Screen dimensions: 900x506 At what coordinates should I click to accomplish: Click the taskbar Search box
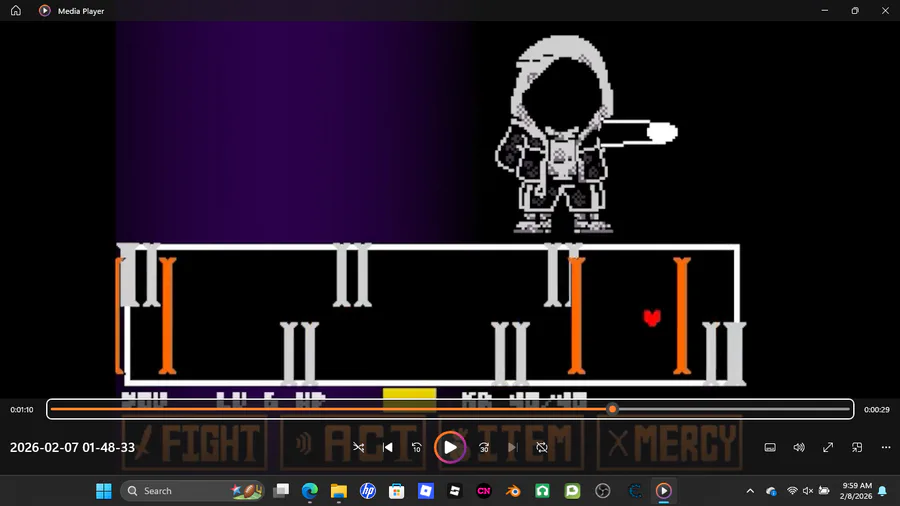[x=192, y=491]
